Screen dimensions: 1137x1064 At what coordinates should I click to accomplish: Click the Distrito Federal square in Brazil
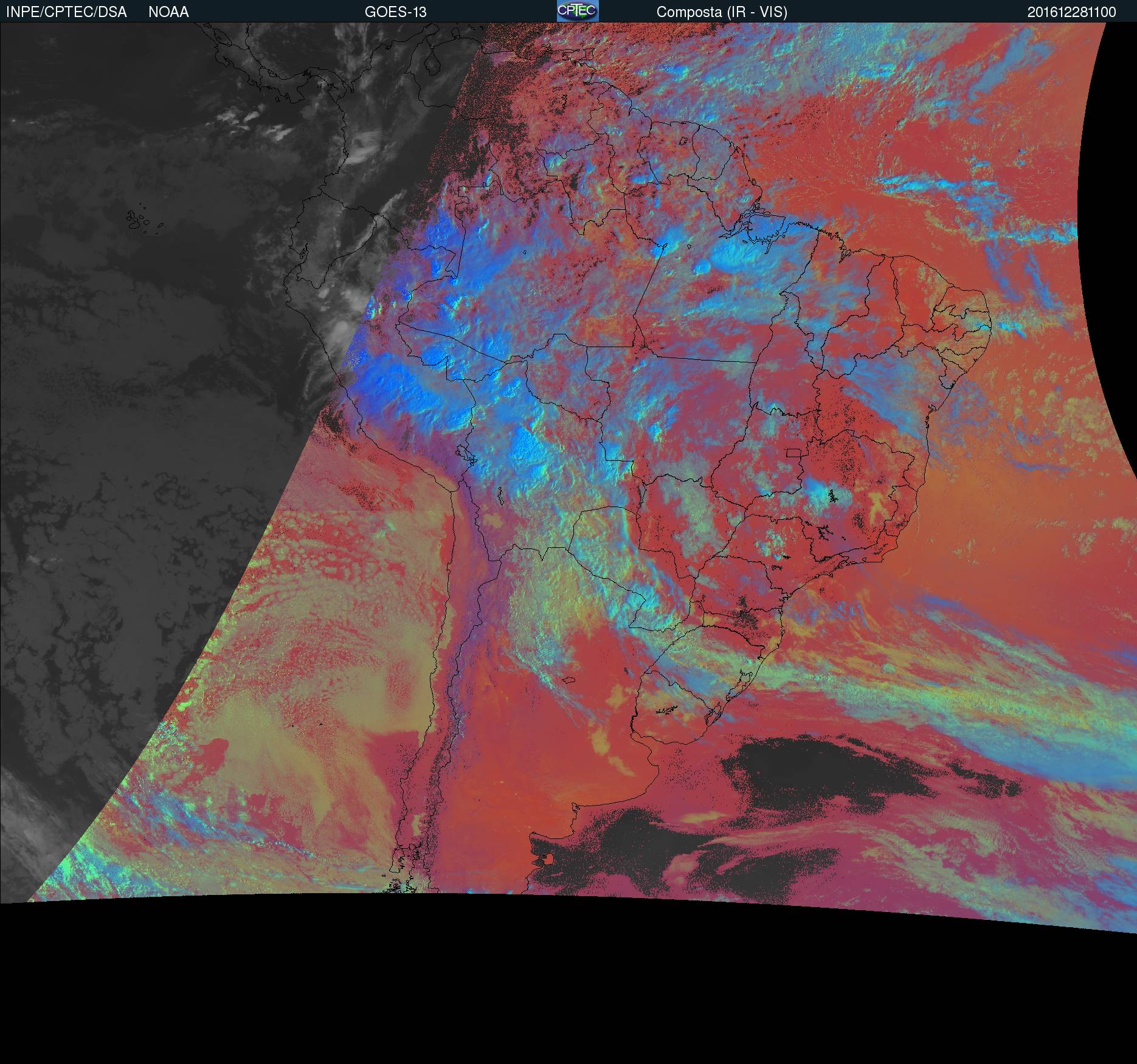[x=794, y=452]
